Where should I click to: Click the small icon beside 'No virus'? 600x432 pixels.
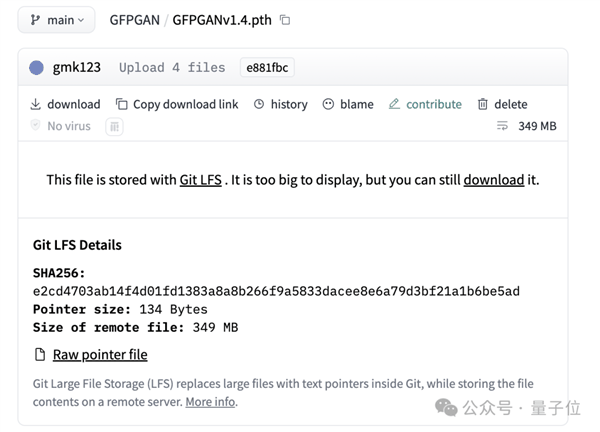(114, 126)
